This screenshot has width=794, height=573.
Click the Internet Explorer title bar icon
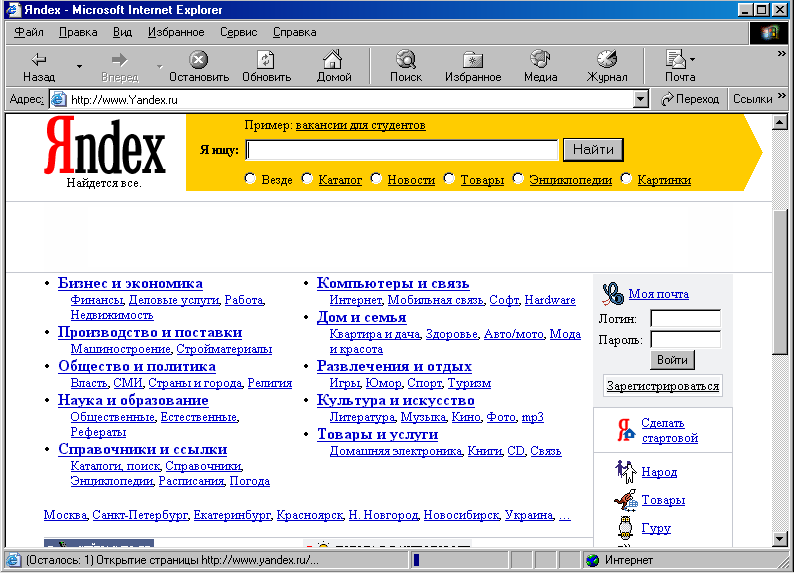coord(13,10)
